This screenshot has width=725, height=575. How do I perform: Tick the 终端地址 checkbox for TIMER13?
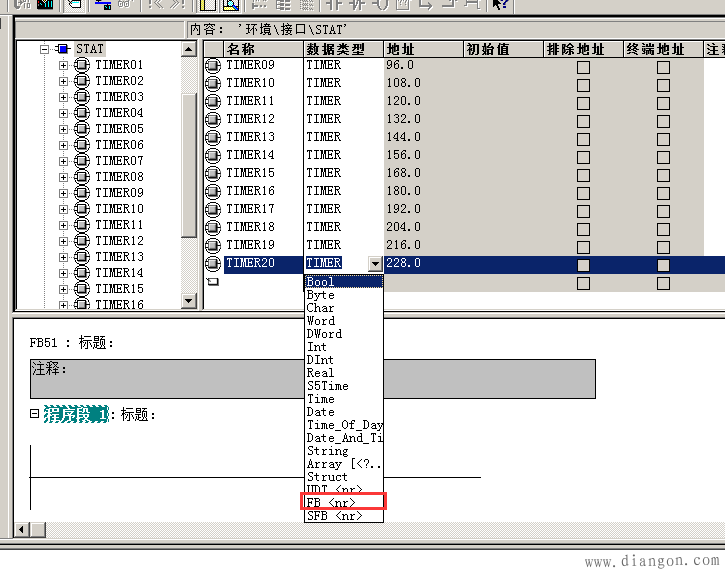(x=664, y=140)
